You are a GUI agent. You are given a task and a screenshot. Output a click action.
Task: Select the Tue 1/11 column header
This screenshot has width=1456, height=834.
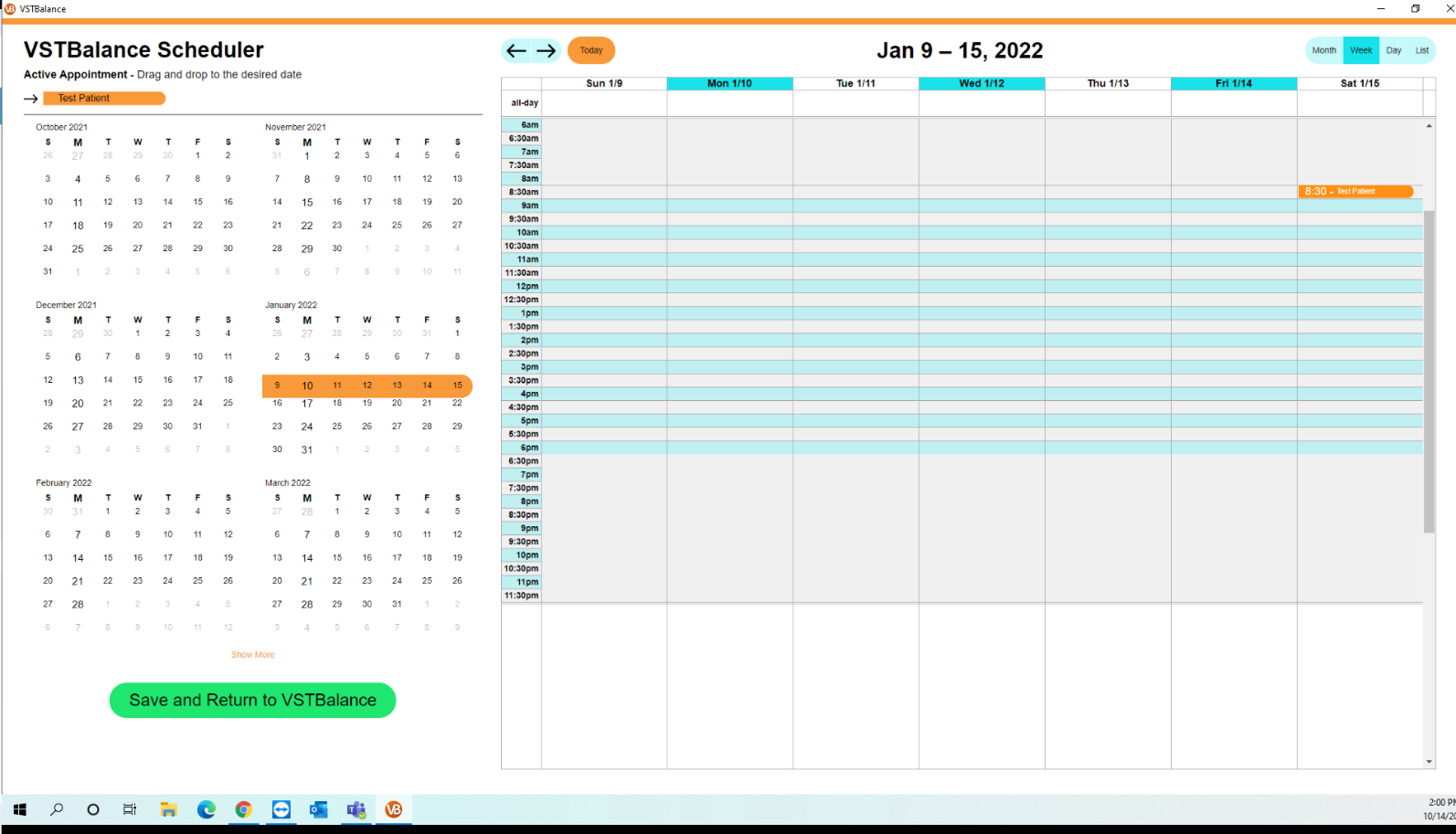point(856,83)
